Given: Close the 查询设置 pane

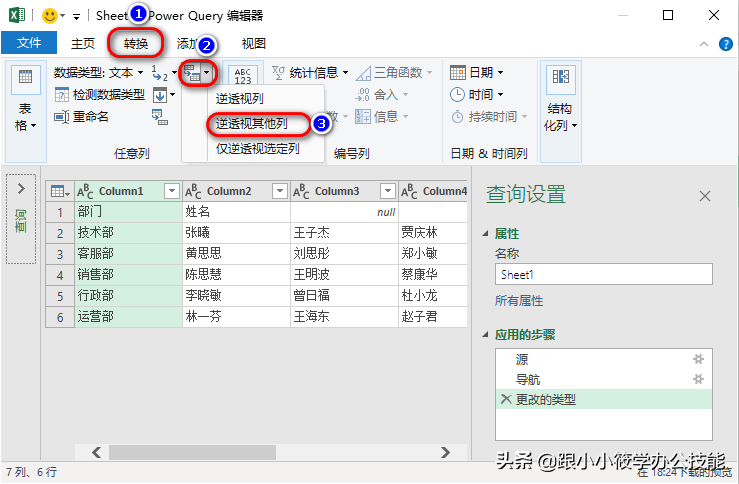Looking at the screenshot, I should click(705, 196).
